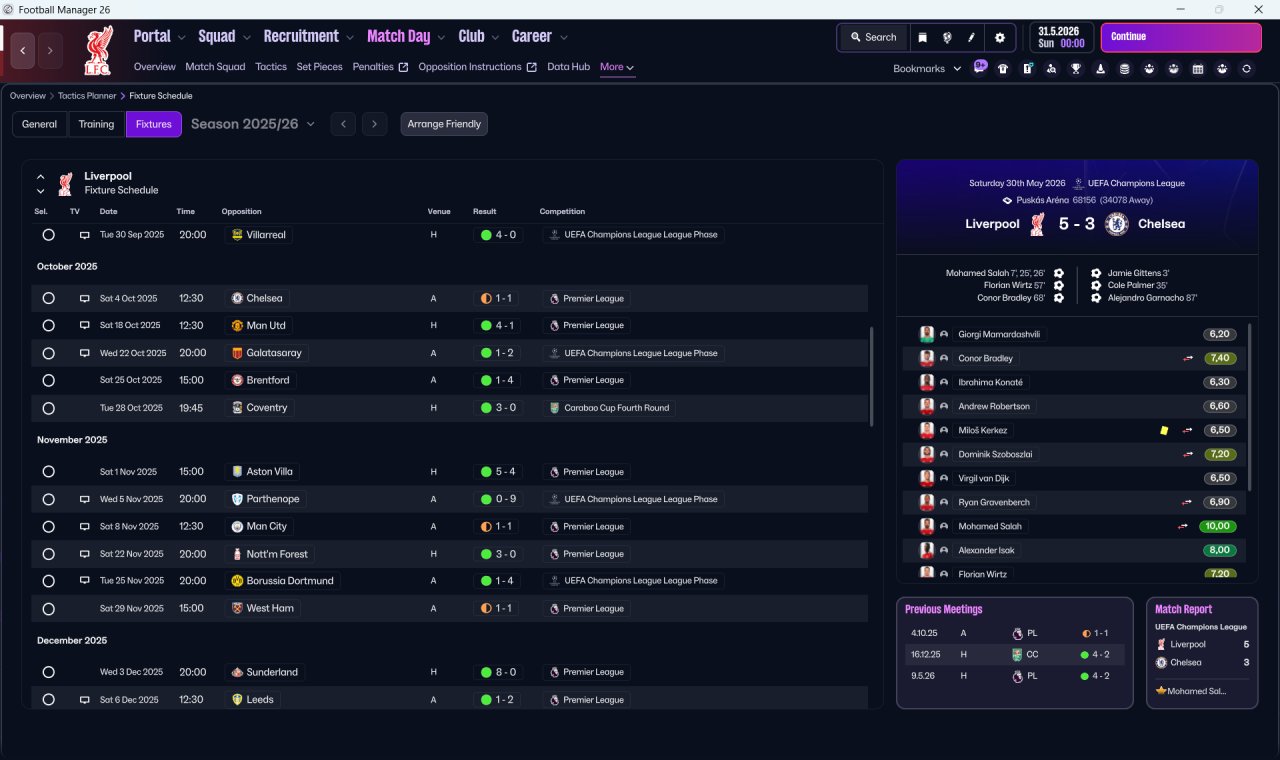The height and width of the screenshot is (760, 1280).
Task: Click the fixture list vertical scrollbar
Action: pos(872,375)
